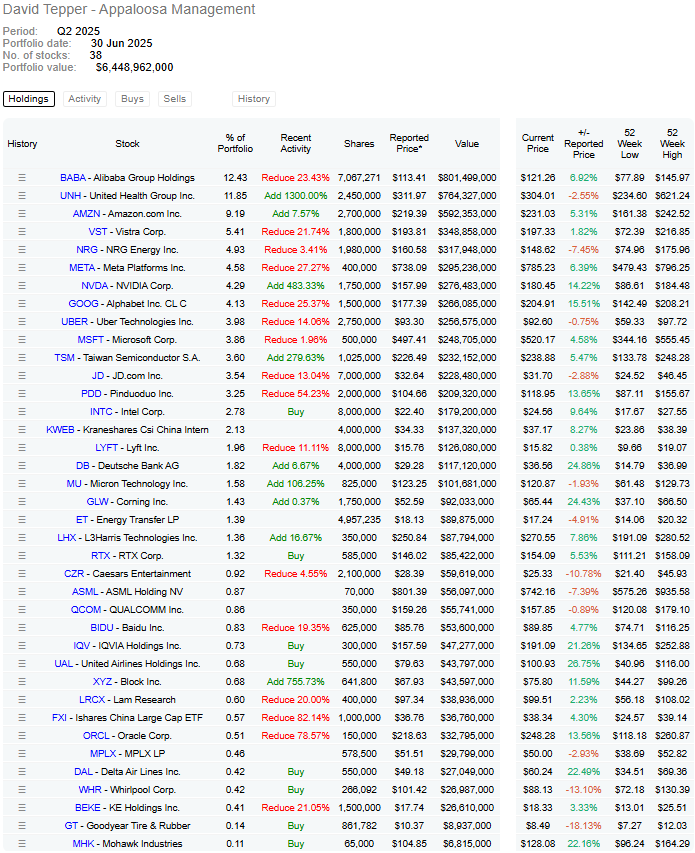This screenshot has width=695, height=853.
Task: Sort by Recent Activity column header
Action: pos(296,144)
